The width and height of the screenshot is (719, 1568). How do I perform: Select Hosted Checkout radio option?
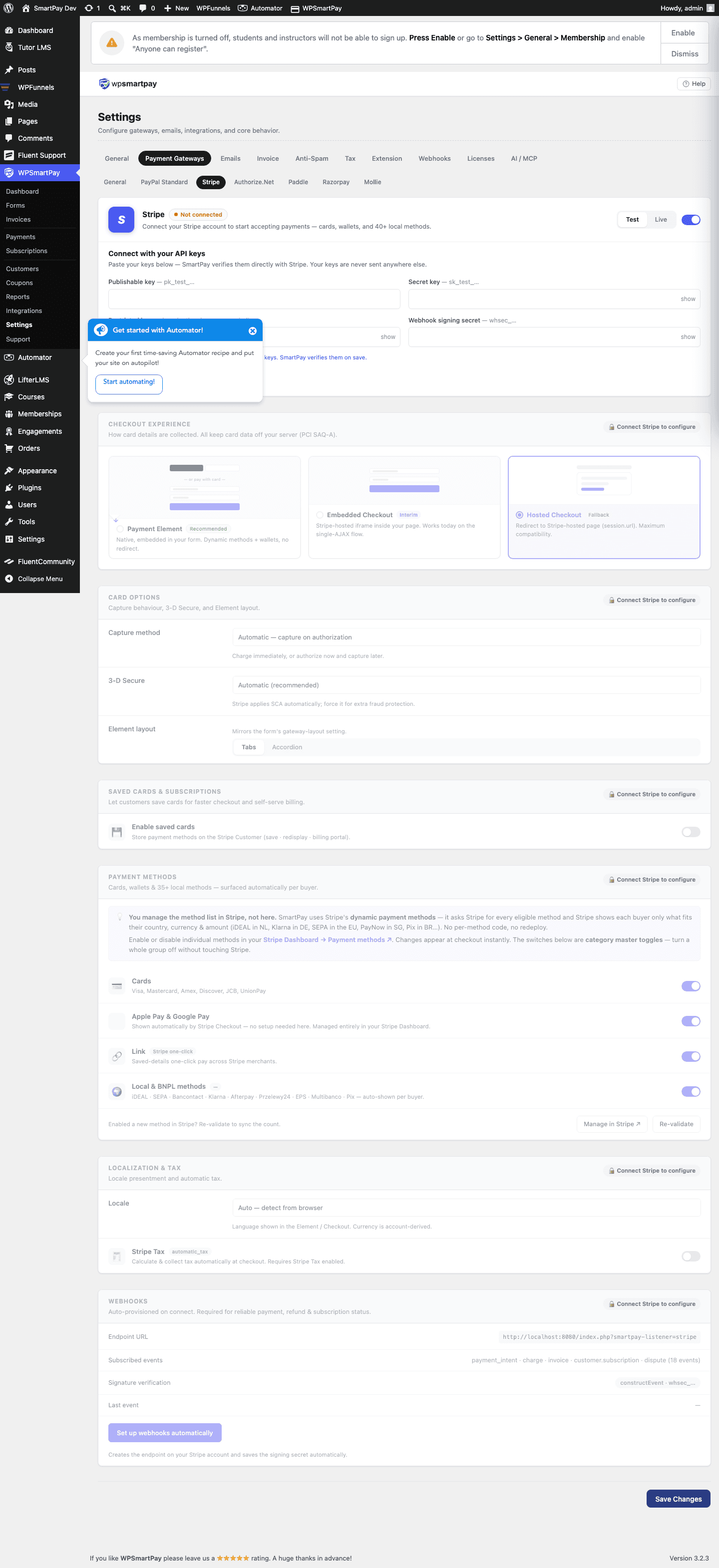tap(519, 515)
